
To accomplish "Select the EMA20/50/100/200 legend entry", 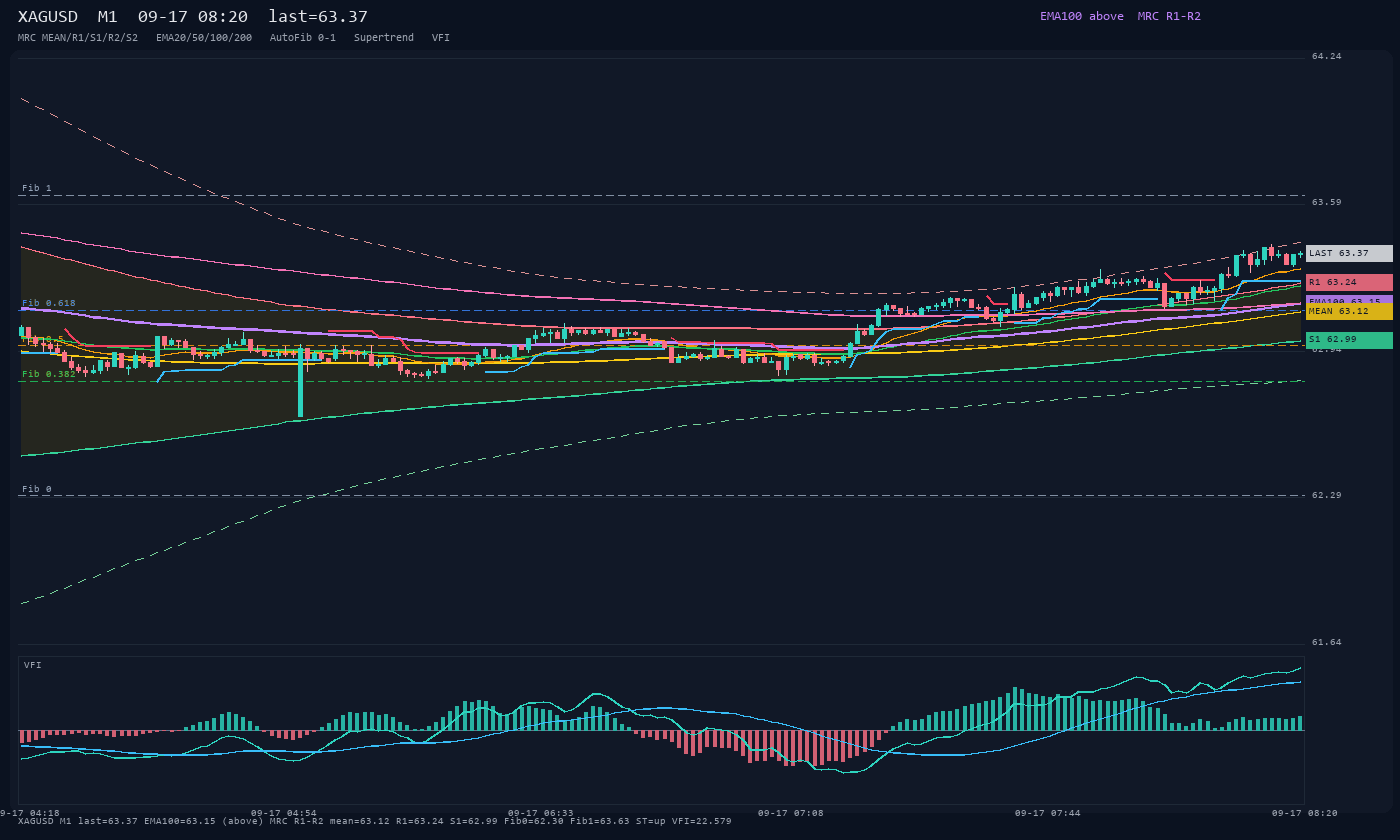I will [x=204, y=38].
